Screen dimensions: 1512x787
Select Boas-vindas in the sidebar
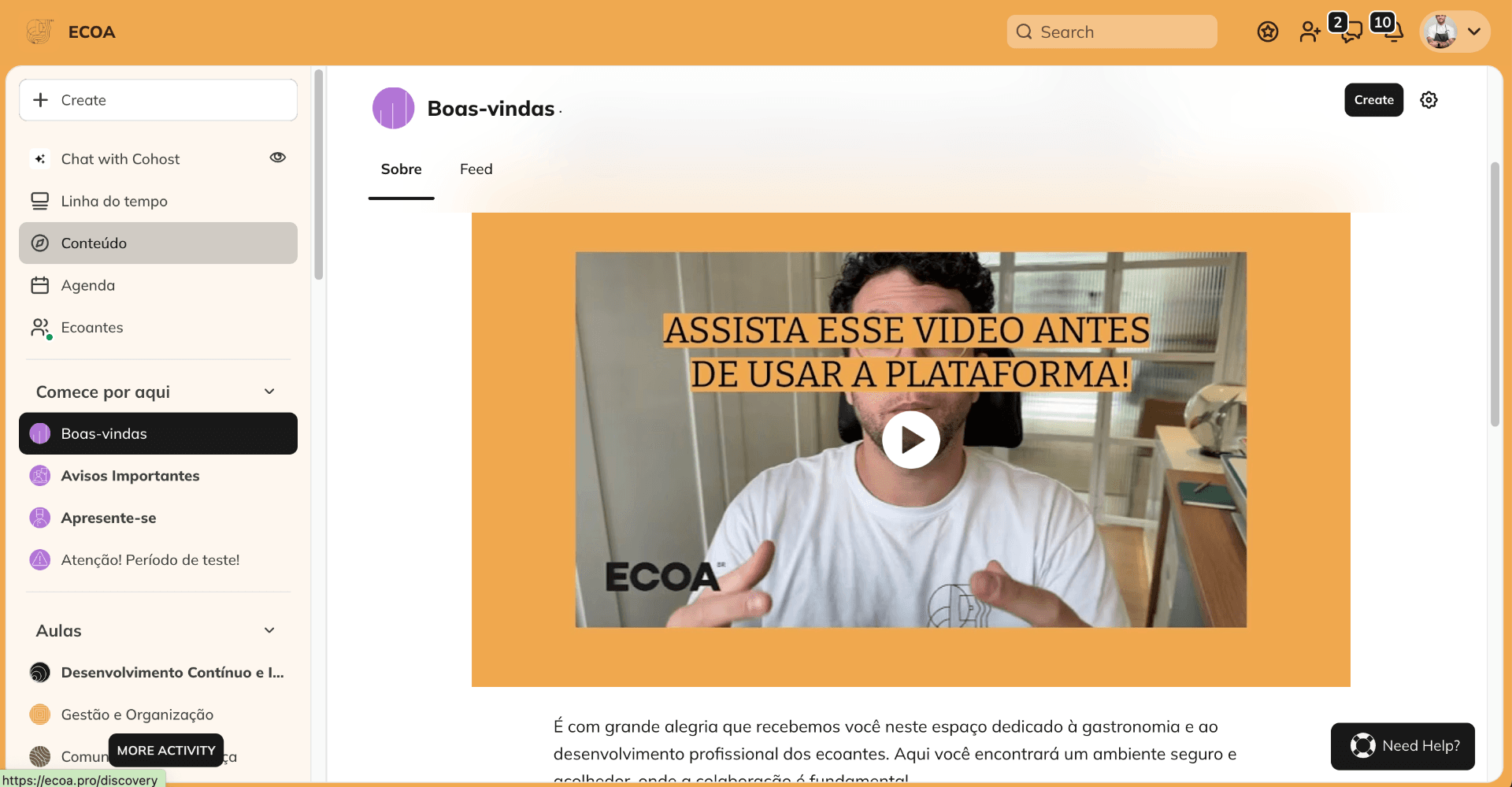click(158, 433)
